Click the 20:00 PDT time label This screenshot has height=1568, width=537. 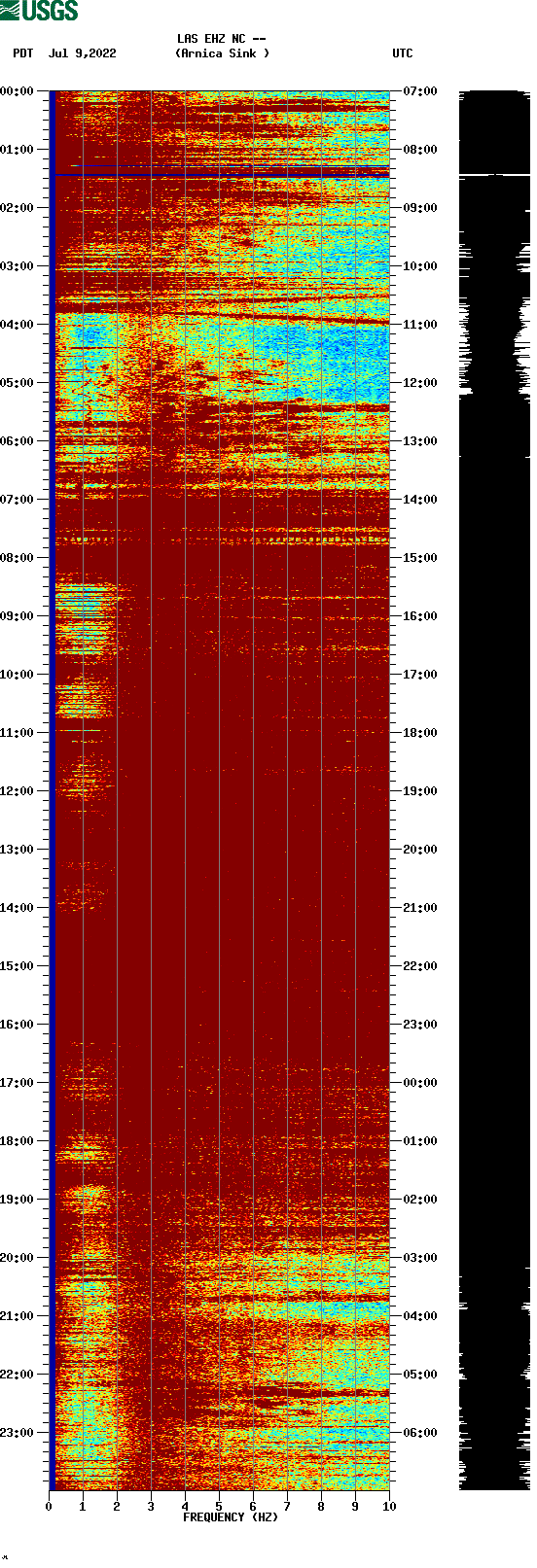(18, 1258)
